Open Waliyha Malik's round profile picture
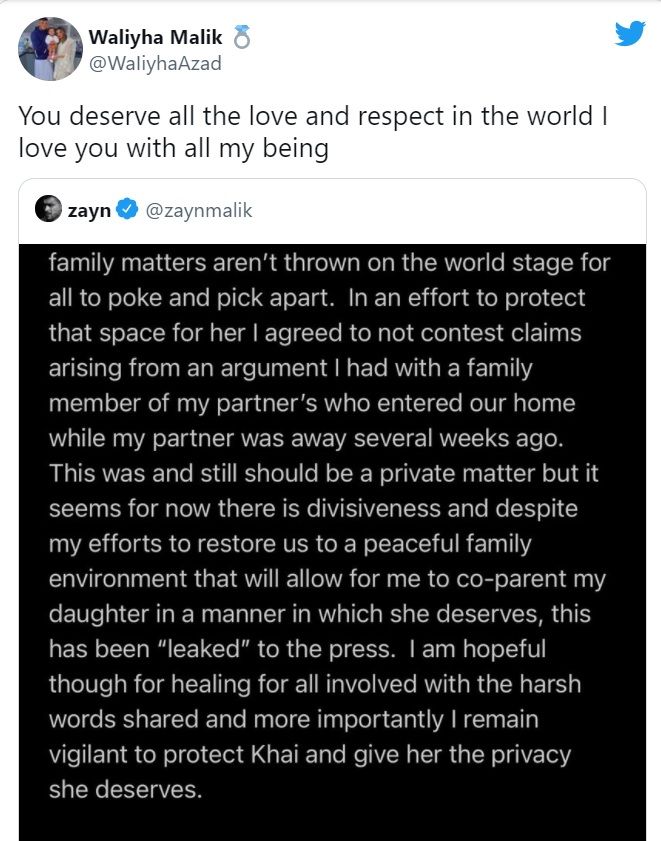661x841 pixels. coord(50,49)
